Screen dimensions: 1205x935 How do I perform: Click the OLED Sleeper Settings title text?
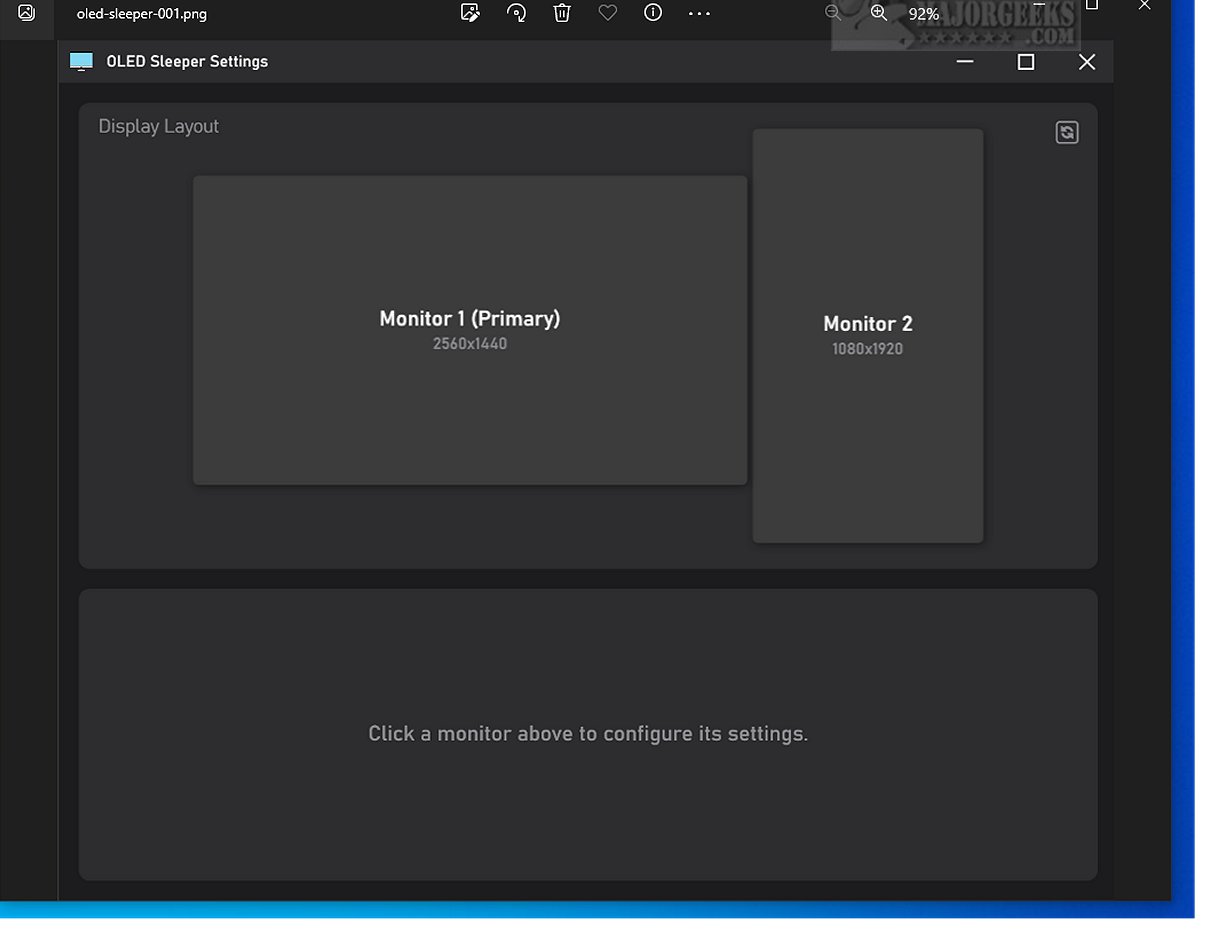[187, 62]
